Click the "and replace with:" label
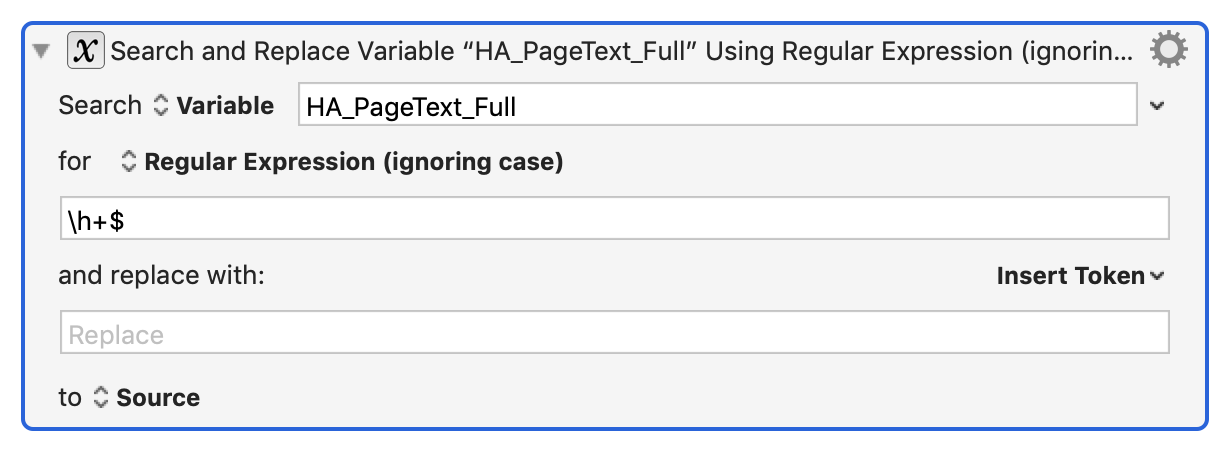The height and width of the screenshot is (458, 1230). (161, 276)
